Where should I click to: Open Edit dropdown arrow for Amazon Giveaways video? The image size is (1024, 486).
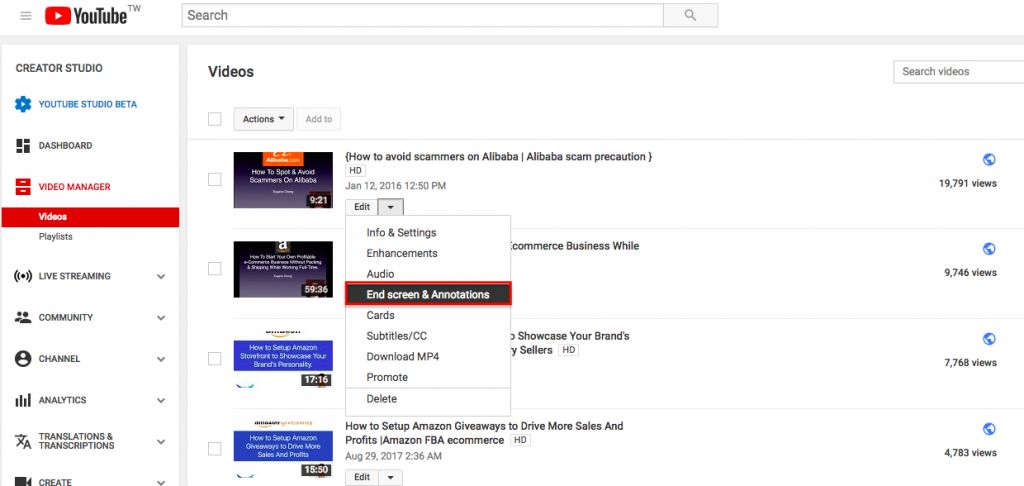pyautogui.click(x=391, y=478)
